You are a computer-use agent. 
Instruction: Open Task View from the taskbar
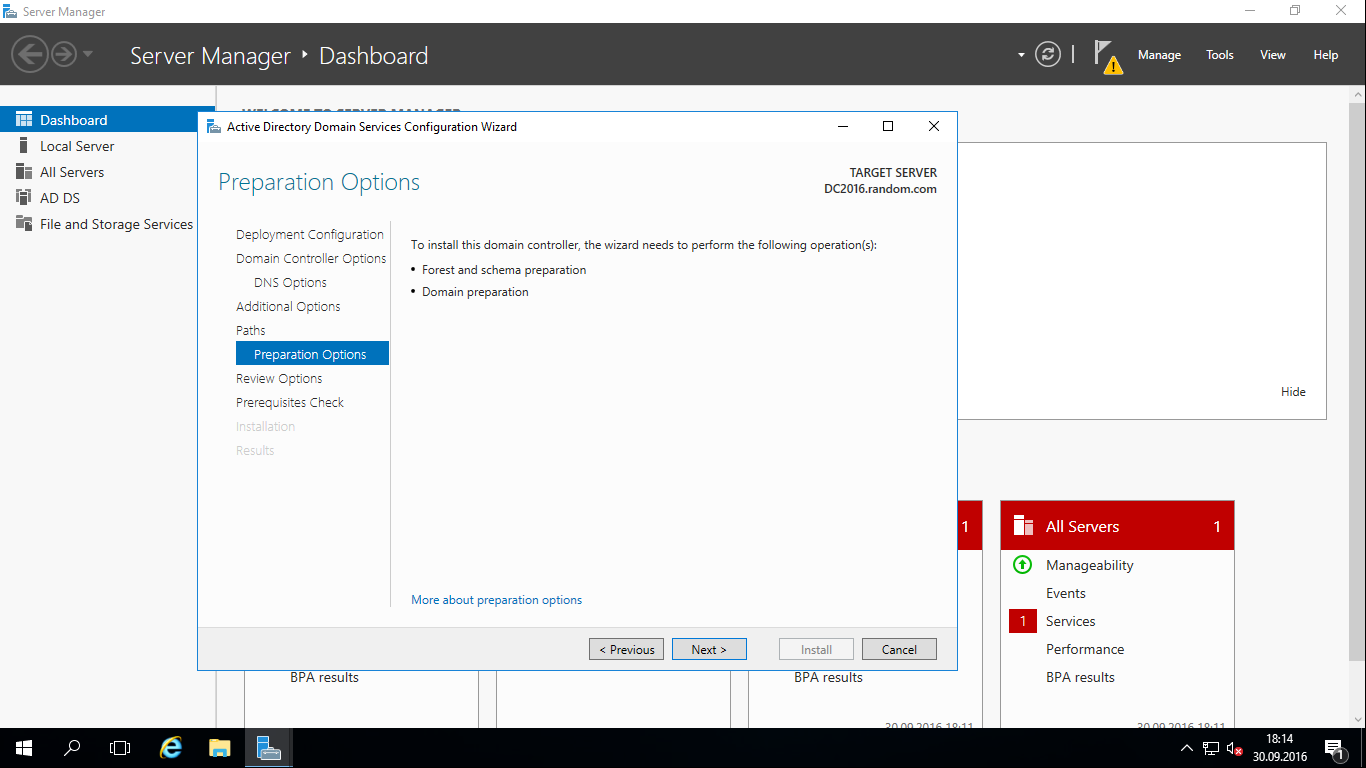pos(120,748)
